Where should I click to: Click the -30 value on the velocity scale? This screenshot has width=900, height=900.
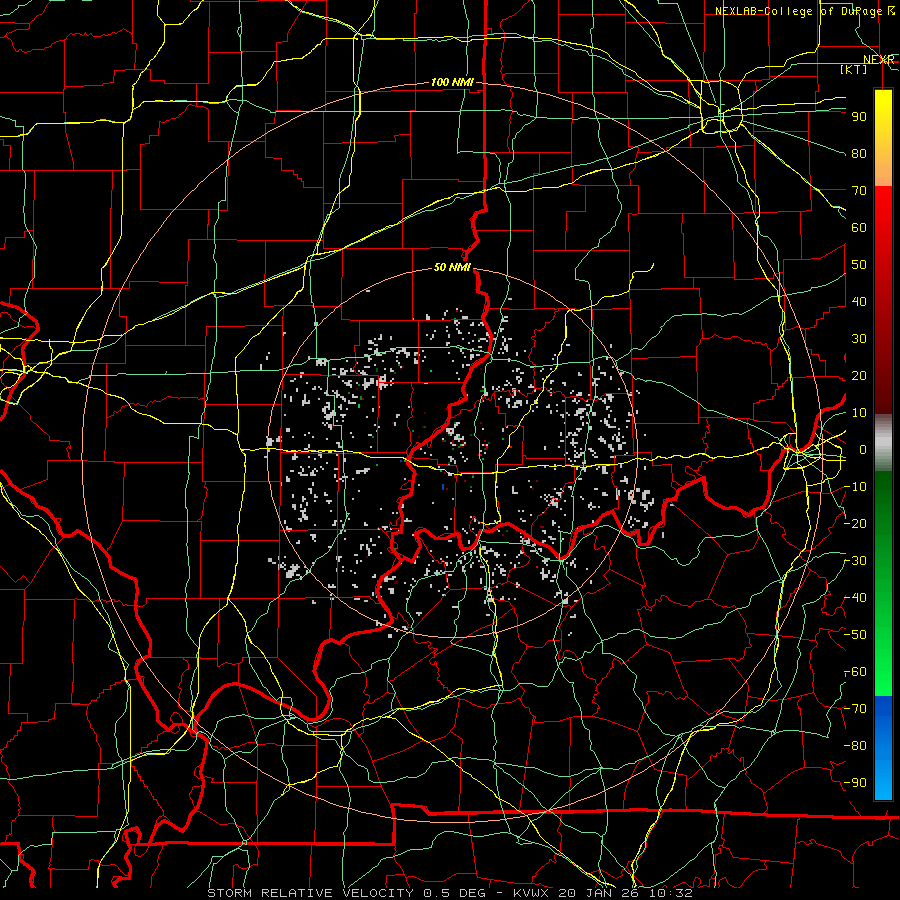pos(856,561)
